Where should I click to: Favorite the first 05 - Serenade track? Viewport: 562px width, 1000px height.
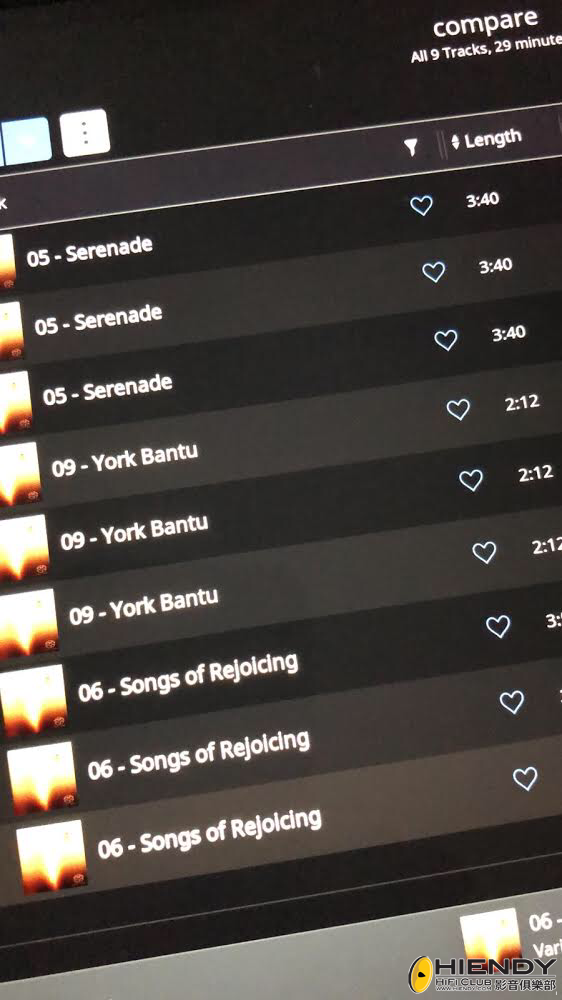pyautogui.click(x=421, y=205)
